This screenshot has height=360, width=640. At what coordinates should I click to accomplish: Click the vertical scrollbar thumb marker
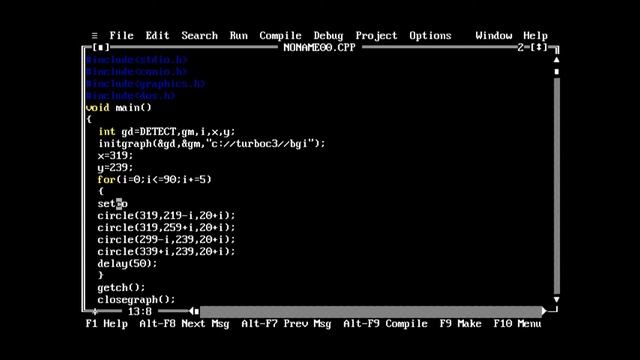click(556, 72)
